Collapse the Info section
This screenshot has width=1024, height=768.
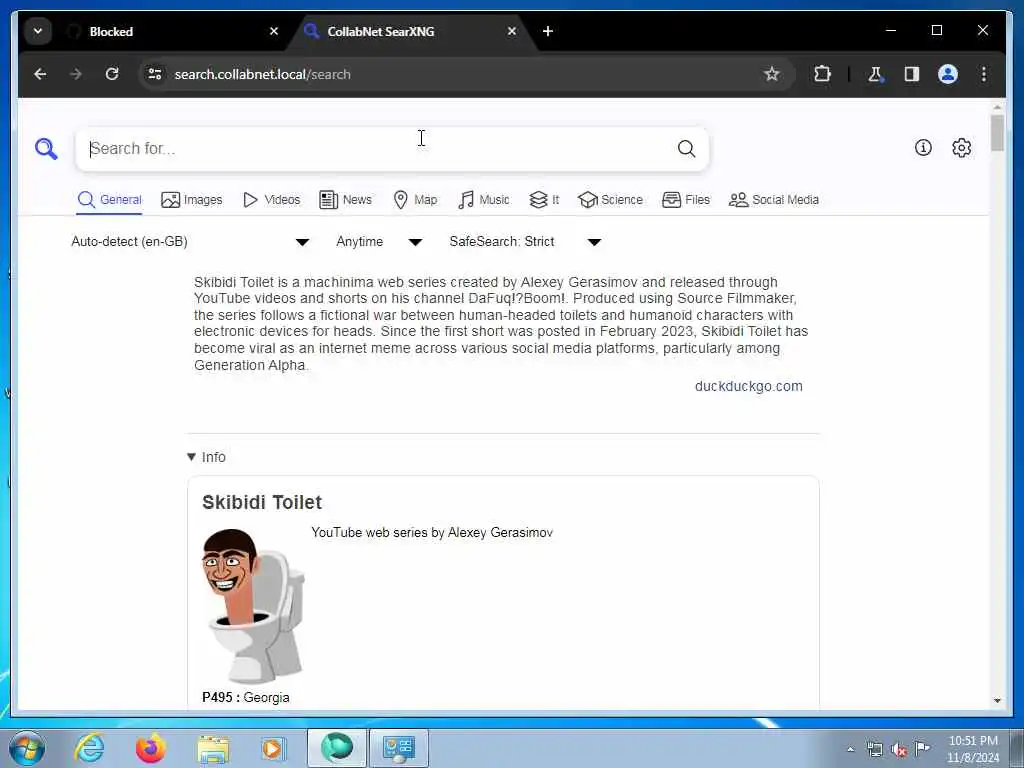(x=206, y=457)
